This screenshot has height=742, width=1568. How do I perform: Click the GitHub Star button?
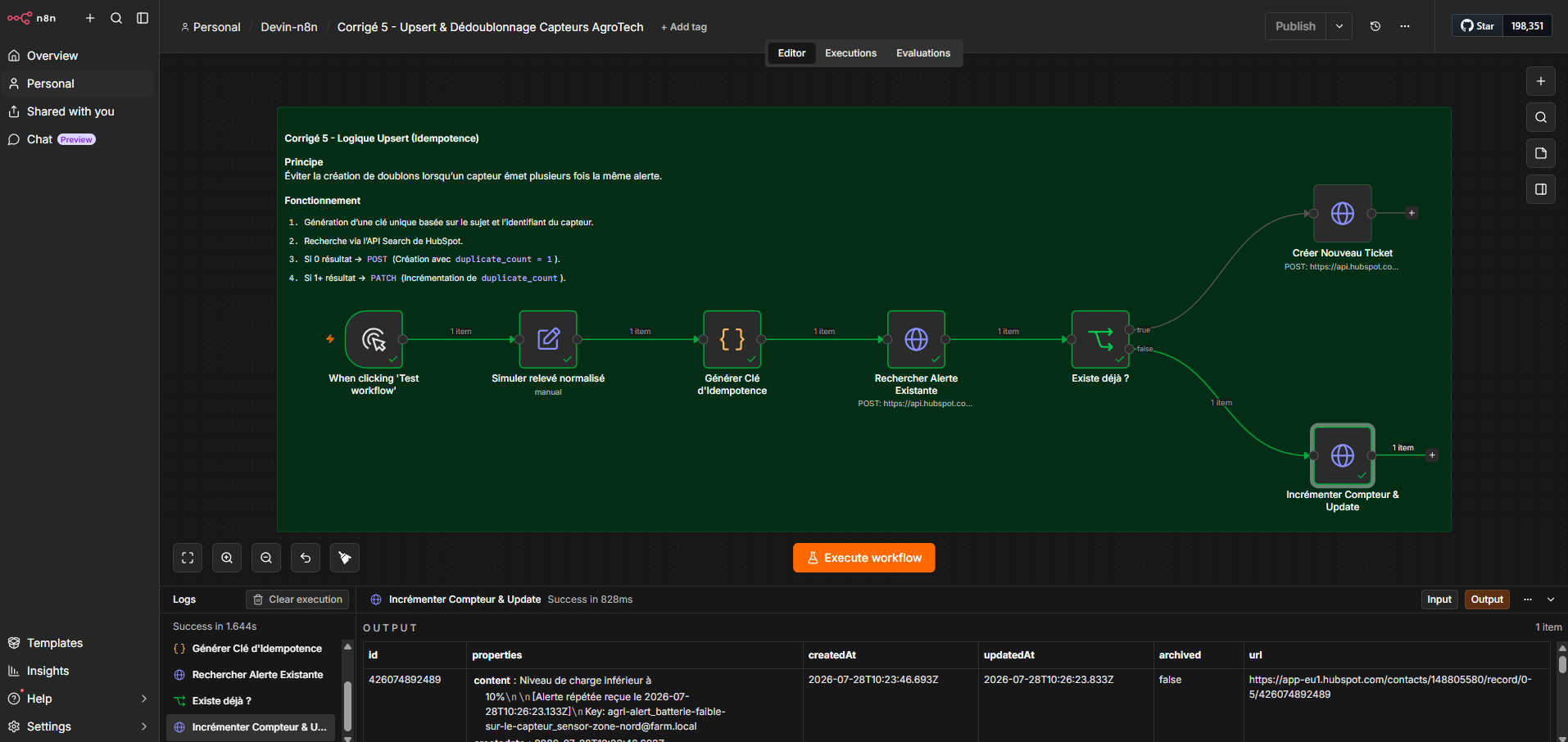click(1478, 26)
